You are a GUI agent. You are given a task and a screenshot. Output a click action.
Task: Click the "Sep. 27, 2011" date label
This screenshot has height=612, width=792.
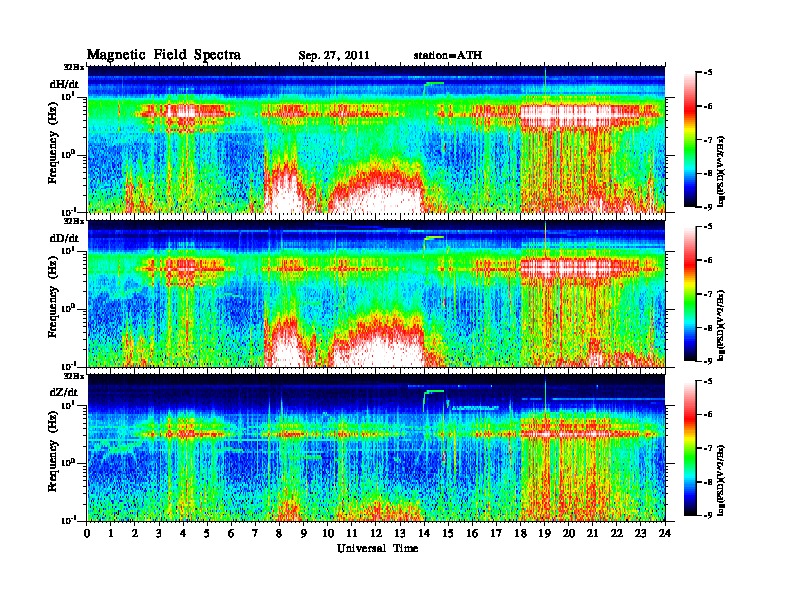point(334,56)
